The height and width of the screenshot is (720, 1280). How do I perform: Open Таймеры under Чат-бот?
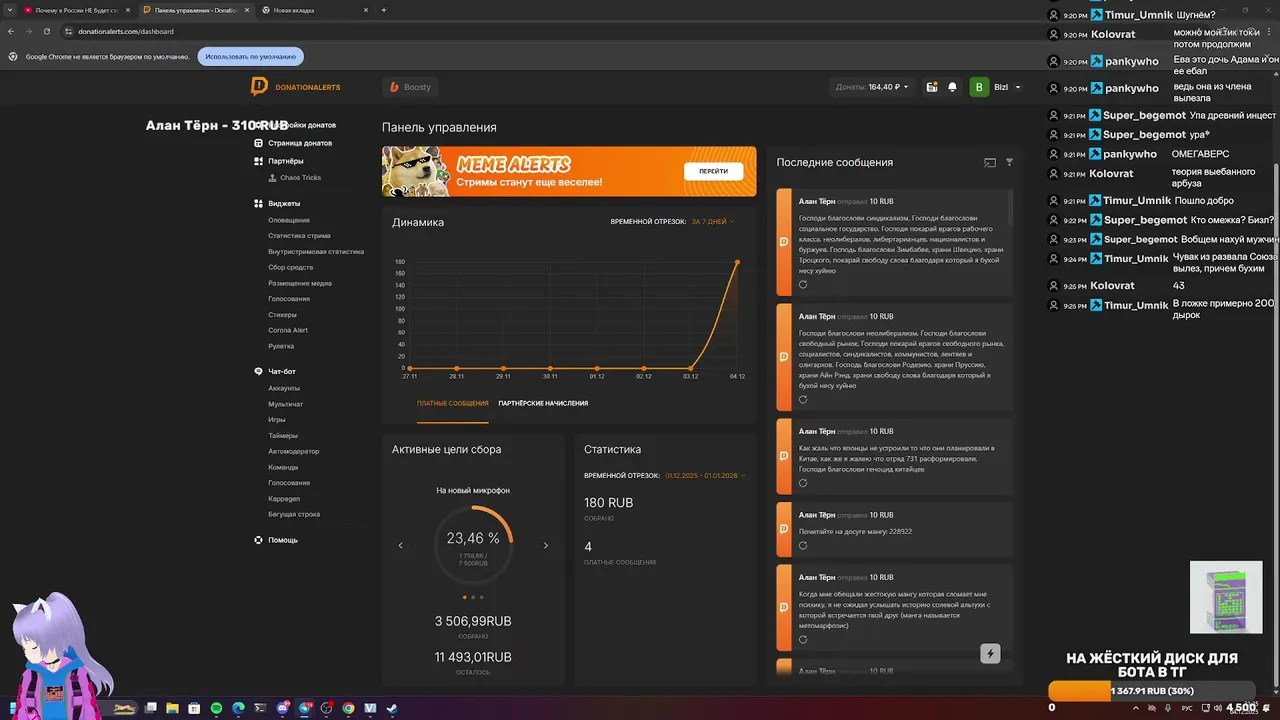tap(283, 436)
